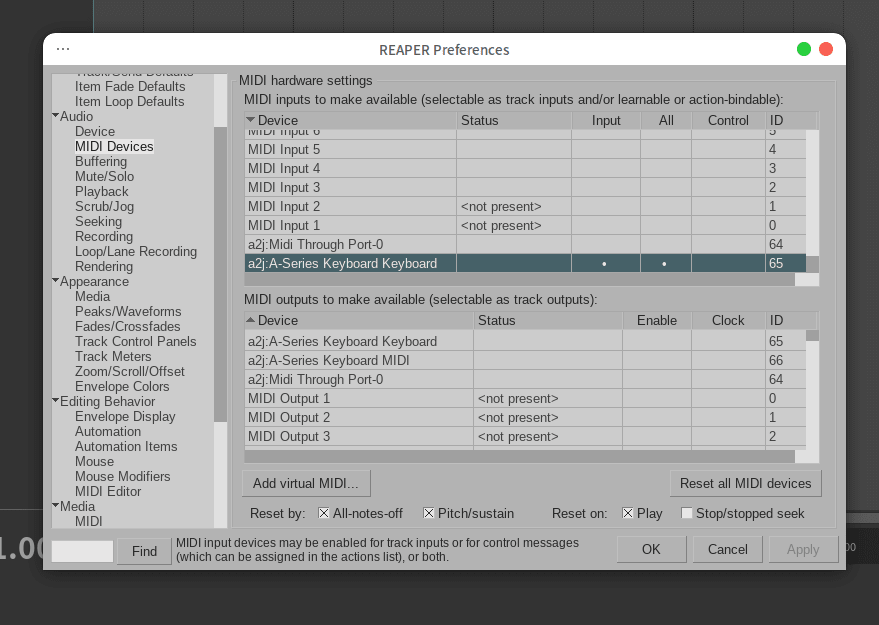Open the Buffering preferences

tap(101, 161)
